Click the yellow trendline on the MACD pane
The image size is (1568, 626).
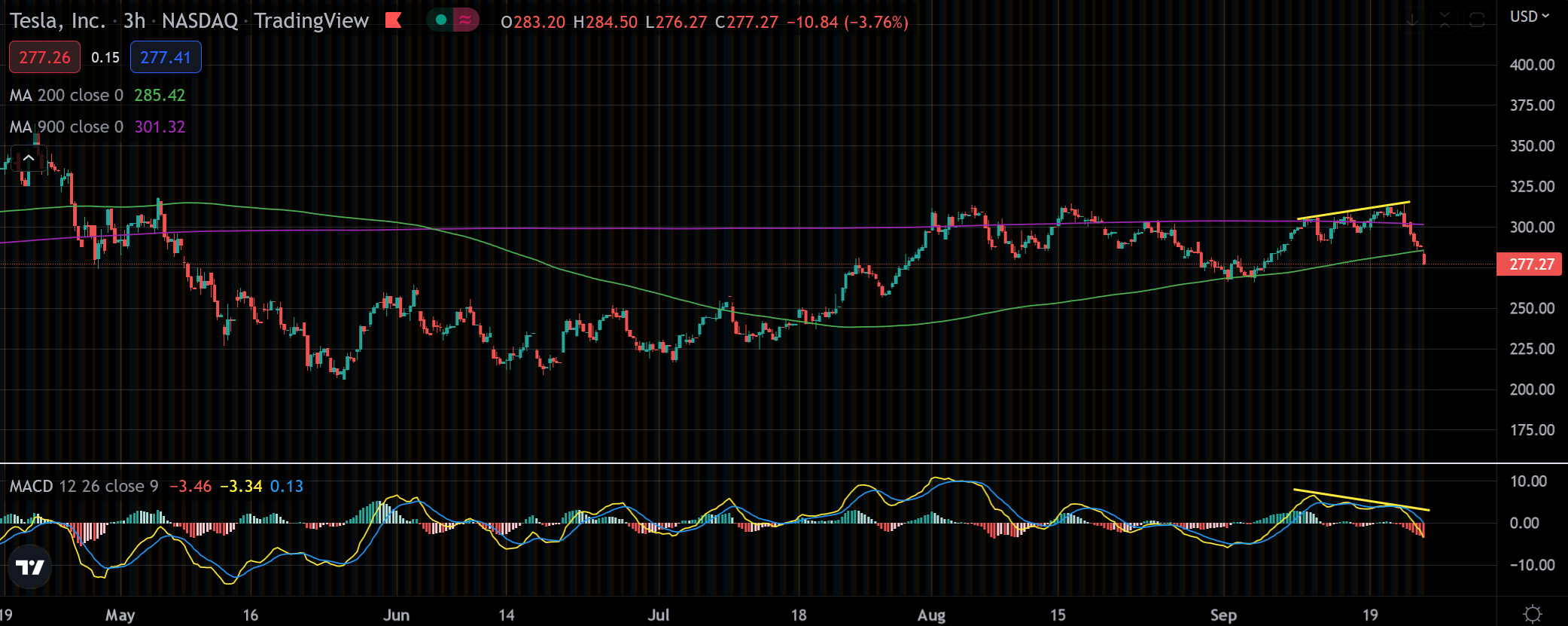tap(1361, 500)
